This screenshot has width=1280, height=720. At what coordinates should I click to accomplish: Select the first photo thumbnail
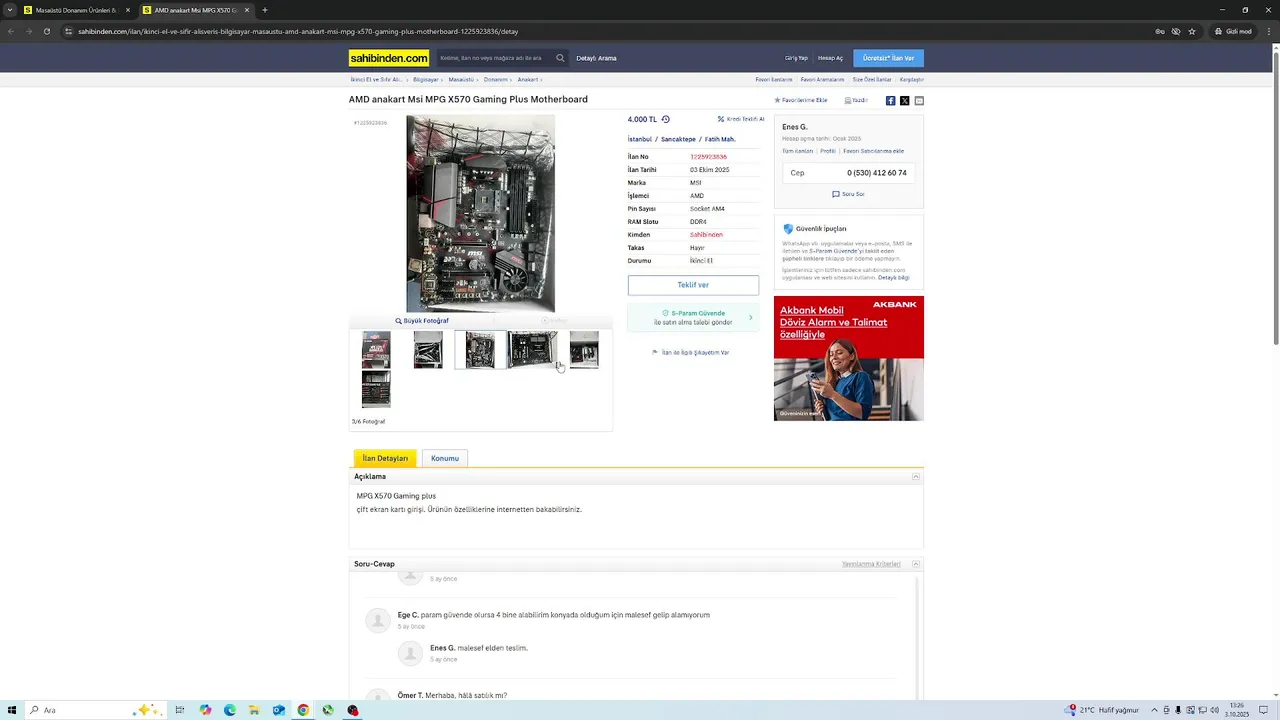click(376, 350)
